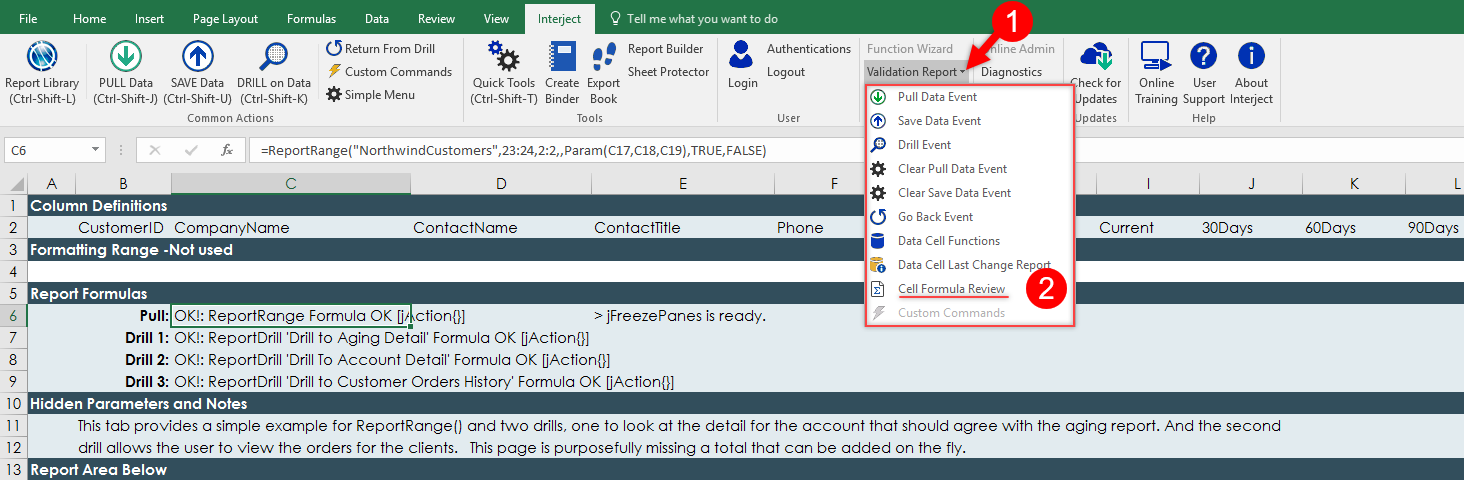
Task: Open the File tab
Action: click(28, 19)
